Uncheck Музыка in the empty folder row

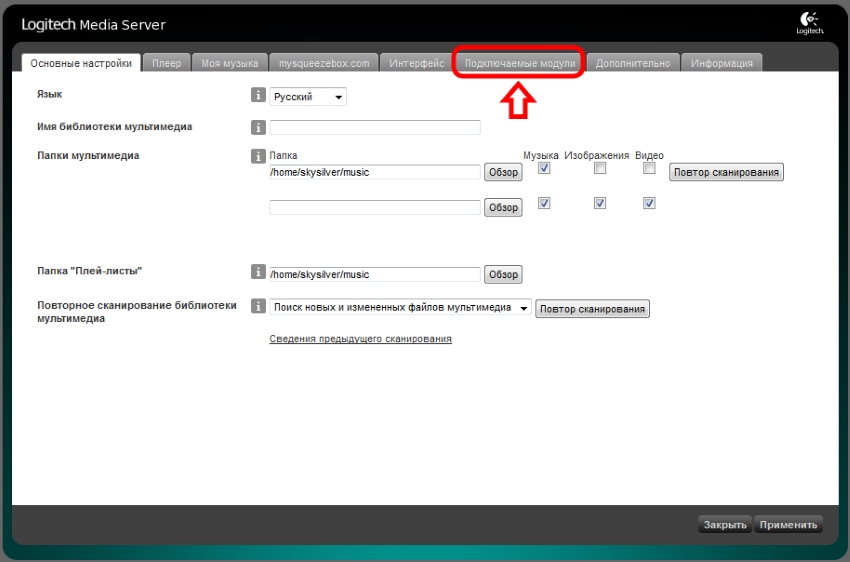(x=544, y=203)
